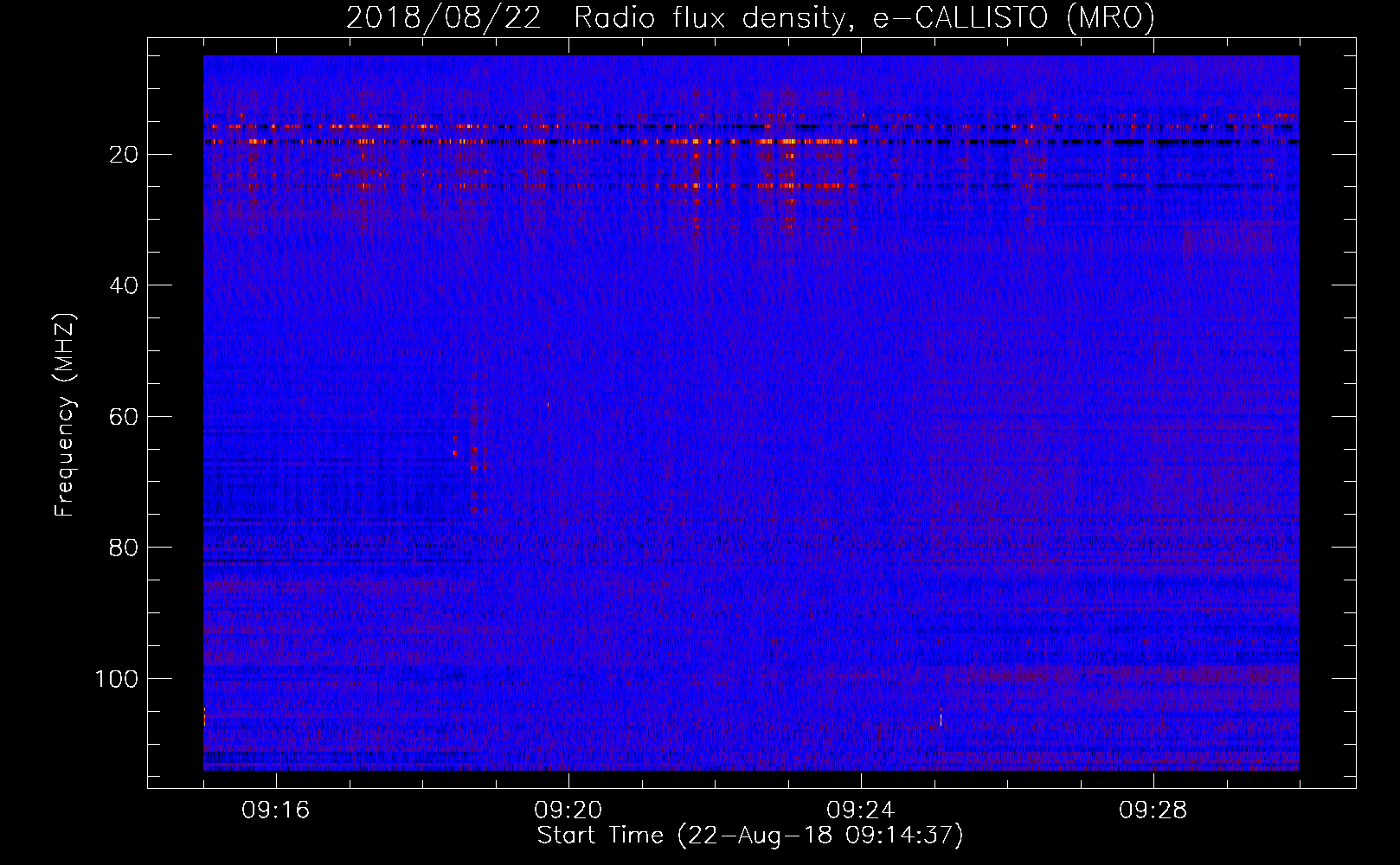The width and height of the screenshot is (1400, 865).
Task: Click the '80' frequency tick label
Action: coord(125,548)
